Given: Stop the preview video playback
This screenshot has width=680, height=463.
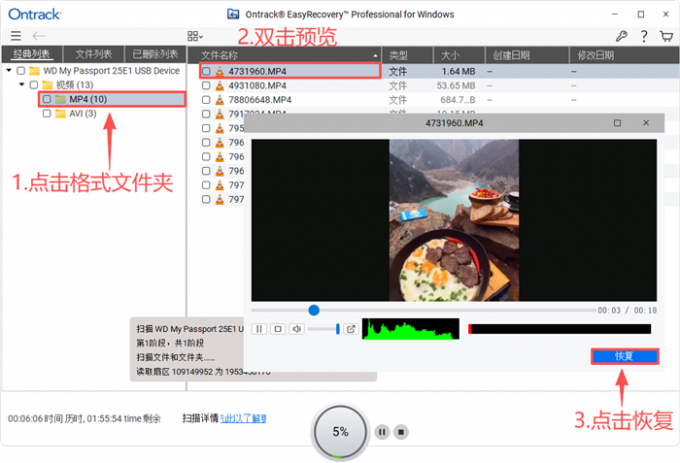Looking at the screenshot, I should point(278,329).
